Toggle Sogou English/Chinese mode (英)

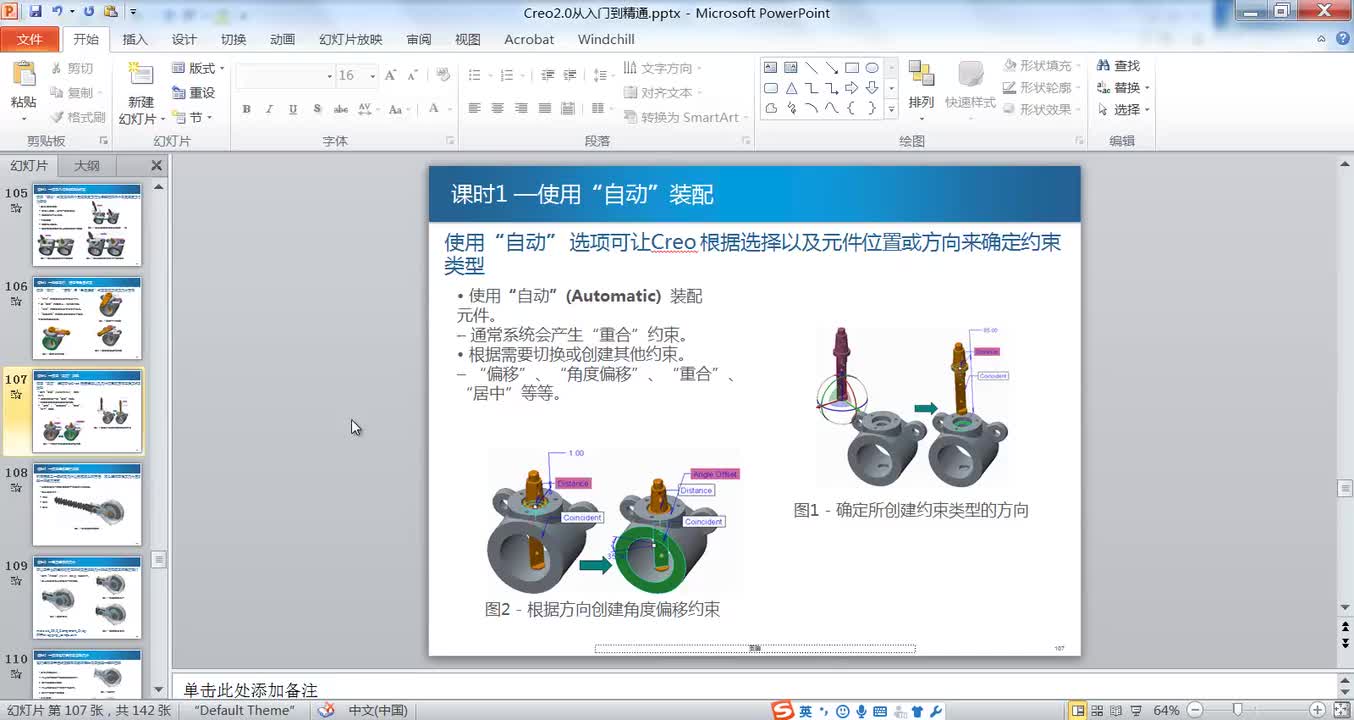coord(806,712)
